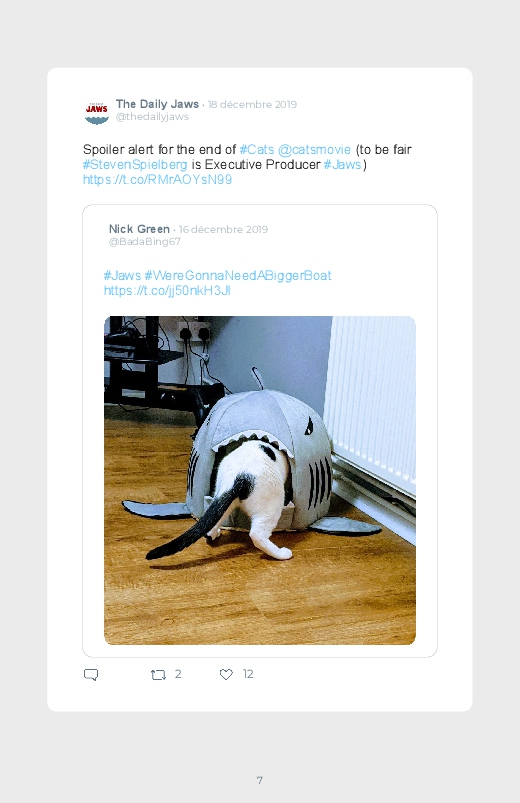Click the heart like icon
Screen dimensions: 520x803
coord(226,674)
